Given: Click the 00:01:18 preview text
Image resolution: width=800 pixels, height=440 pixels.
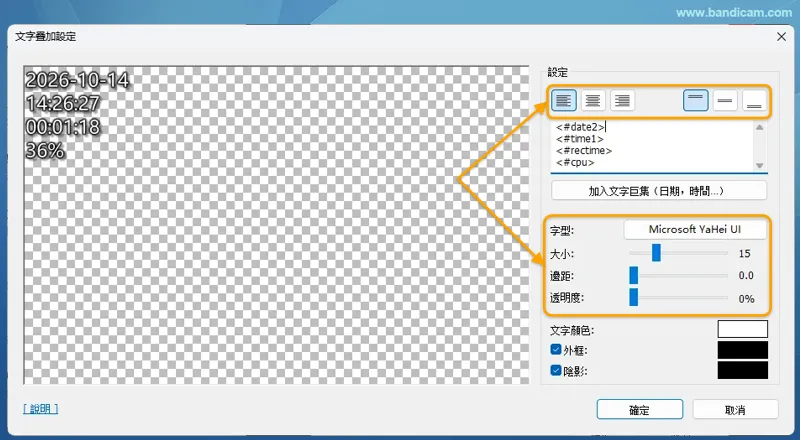Looking at the screenshot, I should (x=63, y=127).
